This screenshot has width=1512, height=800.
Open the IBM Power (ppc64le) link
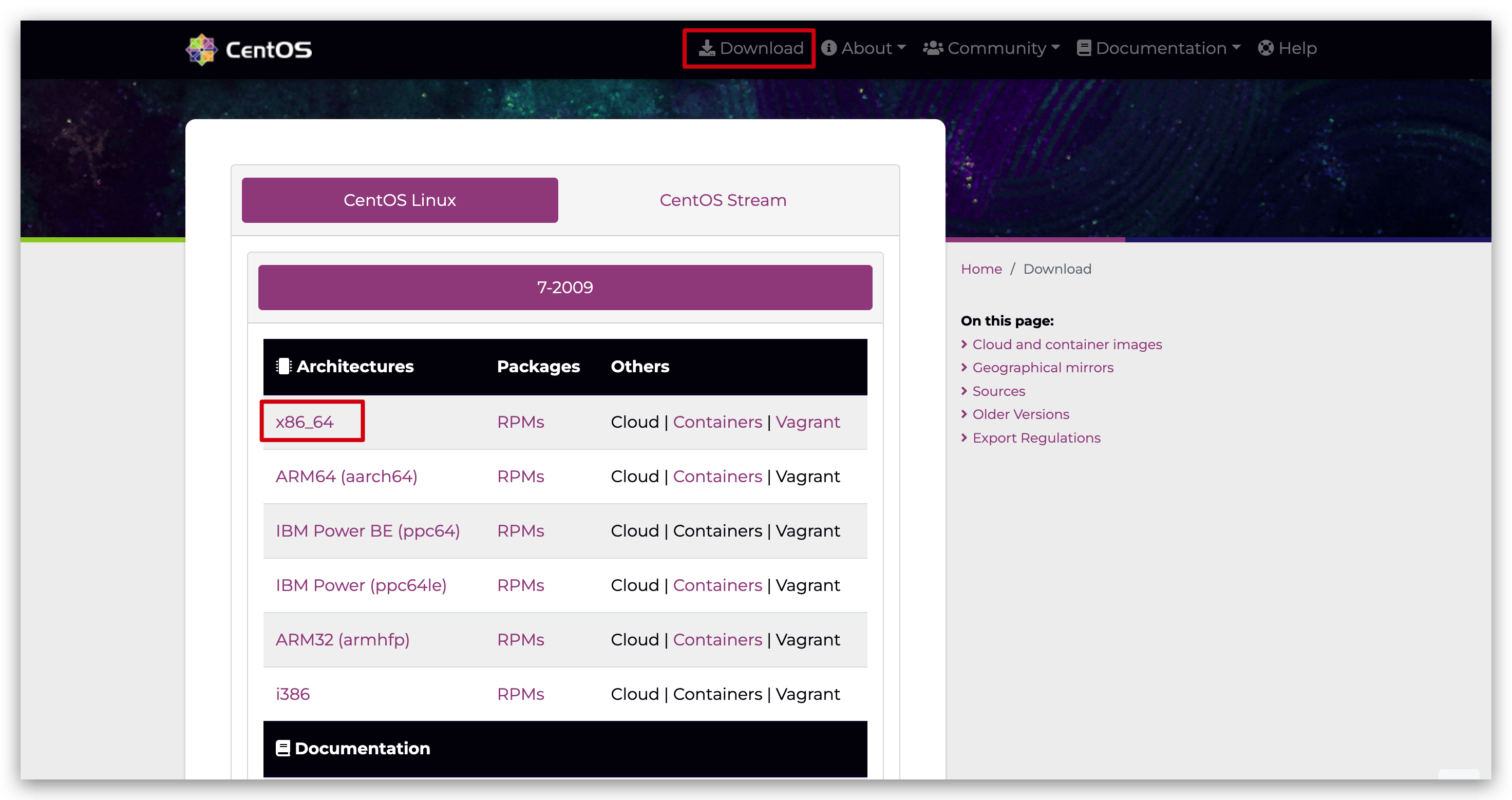[x=361, y=585]
